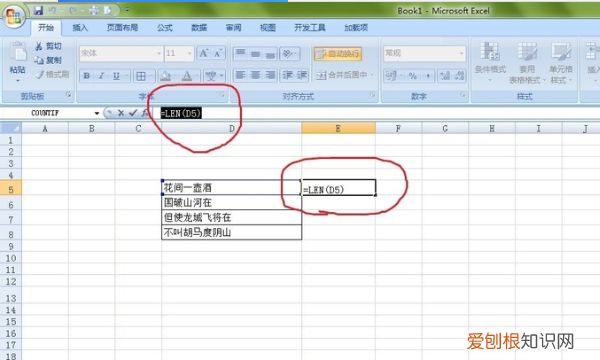Cancel formula entry with X button
This screenshot has width=600, height=360.
click(x=121, y=113)
